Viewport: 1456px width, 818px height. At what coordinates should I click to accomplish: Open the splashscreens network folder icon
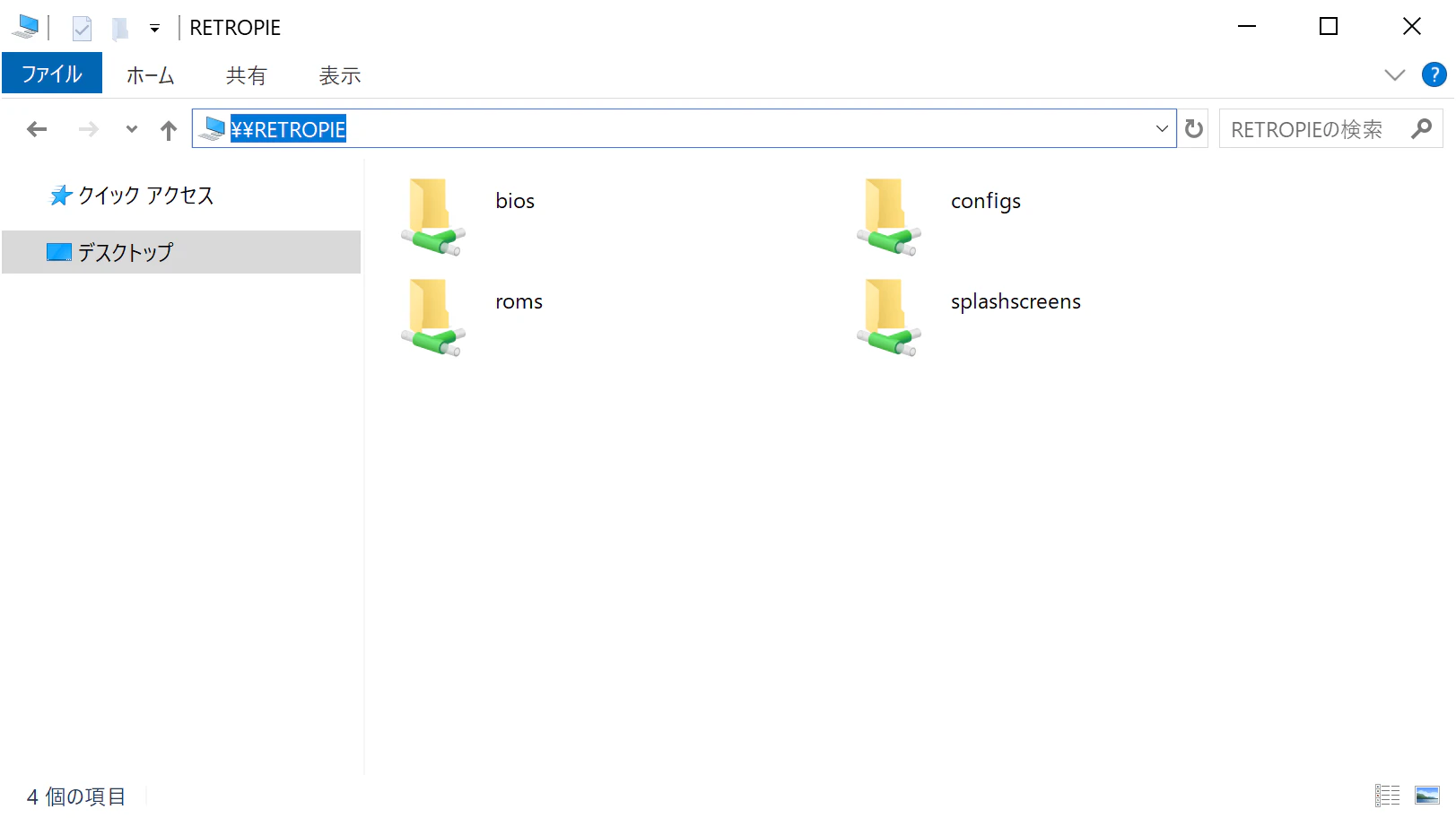pyautogui.click(x=889, y=318)
